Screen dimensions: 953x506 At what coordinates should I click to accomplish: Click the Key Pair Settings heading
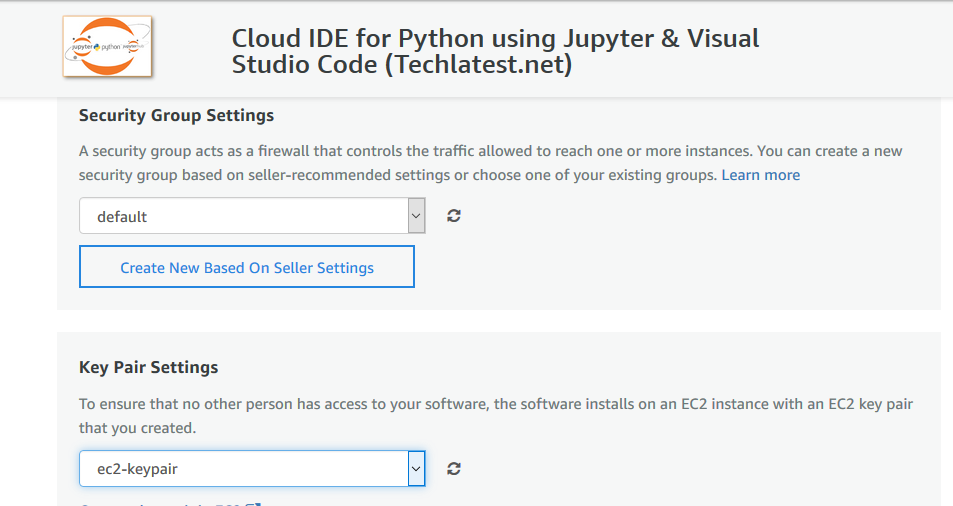click(148, 368)
